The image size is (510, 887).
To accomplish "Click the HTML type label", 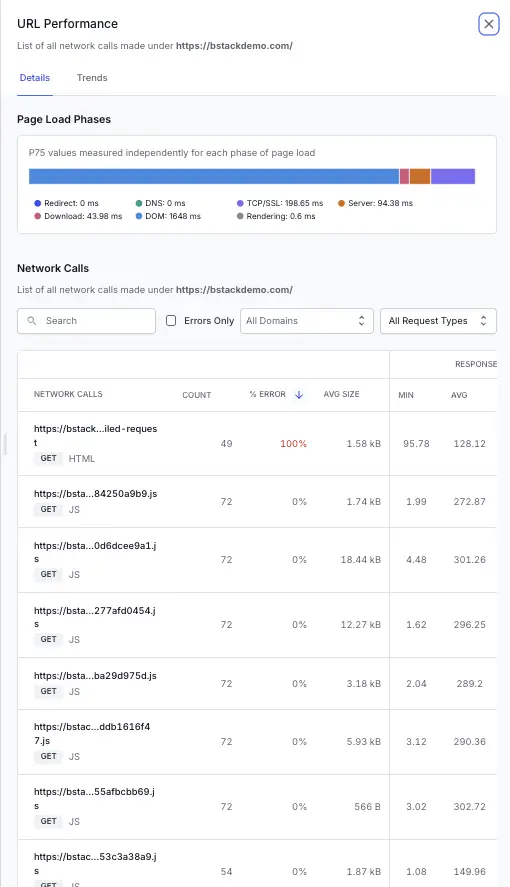I will (82, 459).
